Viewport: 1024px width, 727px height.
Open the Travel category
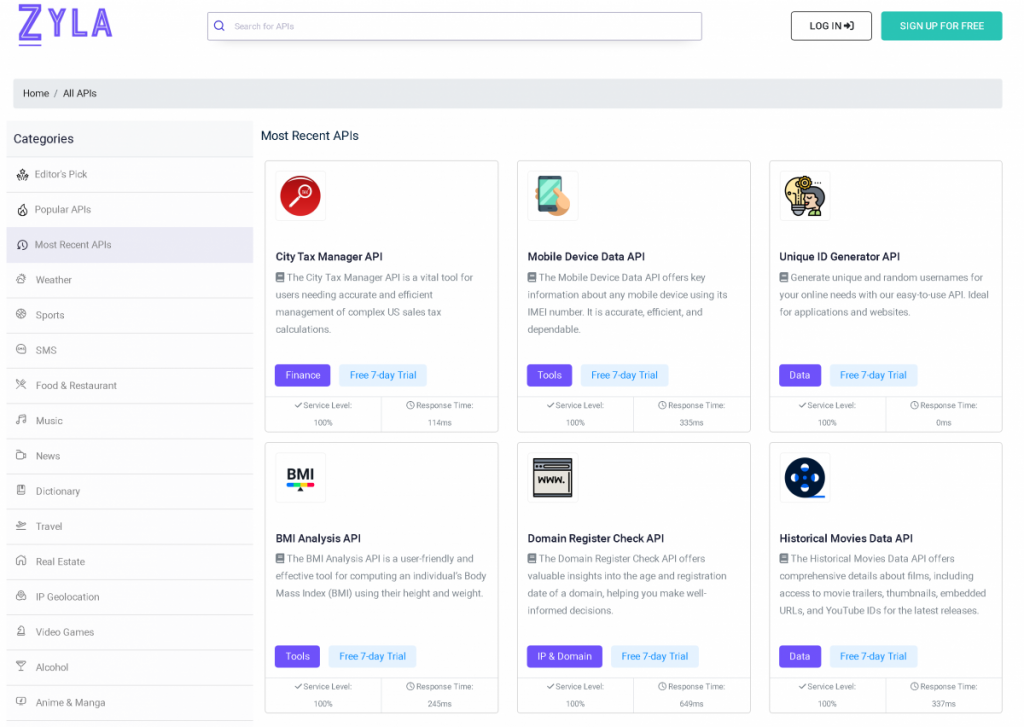129,527
